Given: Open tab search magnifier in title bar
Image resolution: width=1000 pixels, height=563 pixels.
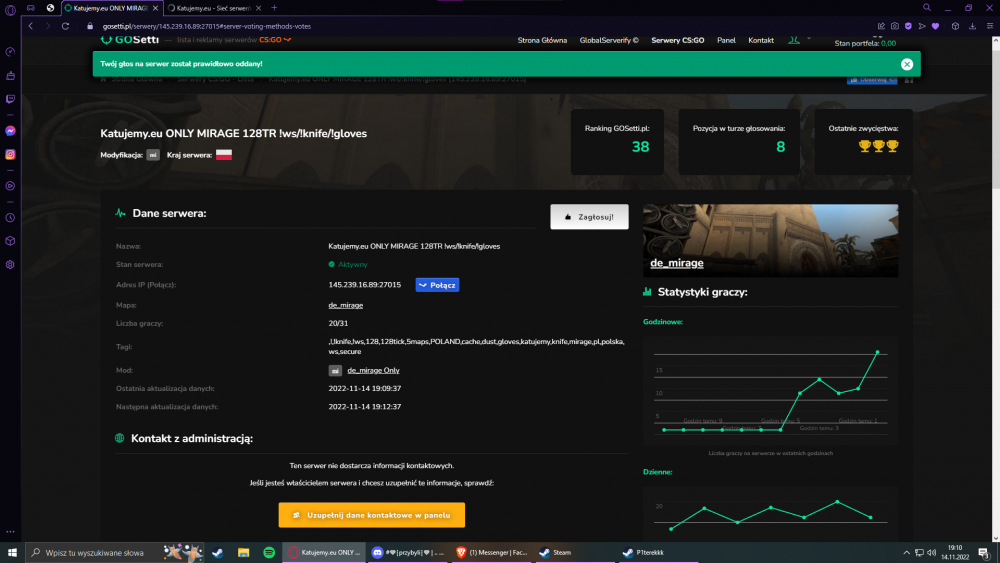Looking at the screenshot, I should click(927, 8).
